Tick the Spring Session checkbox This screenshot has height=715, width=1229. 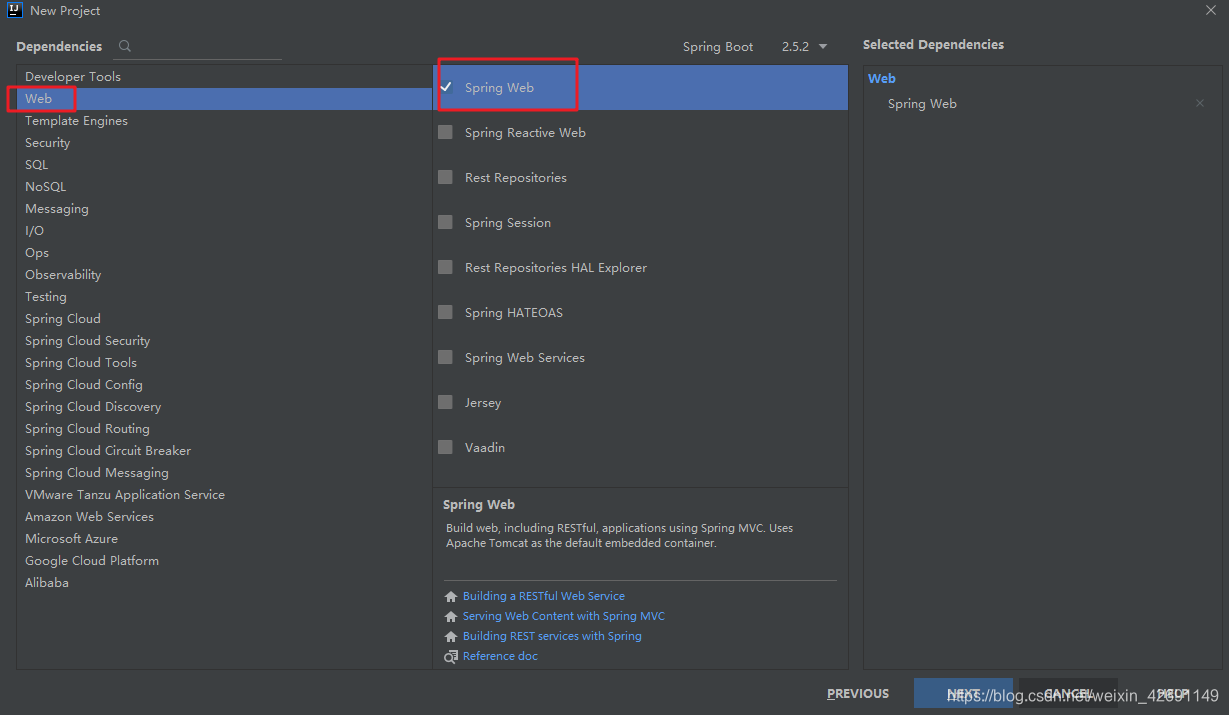[446, 222]
